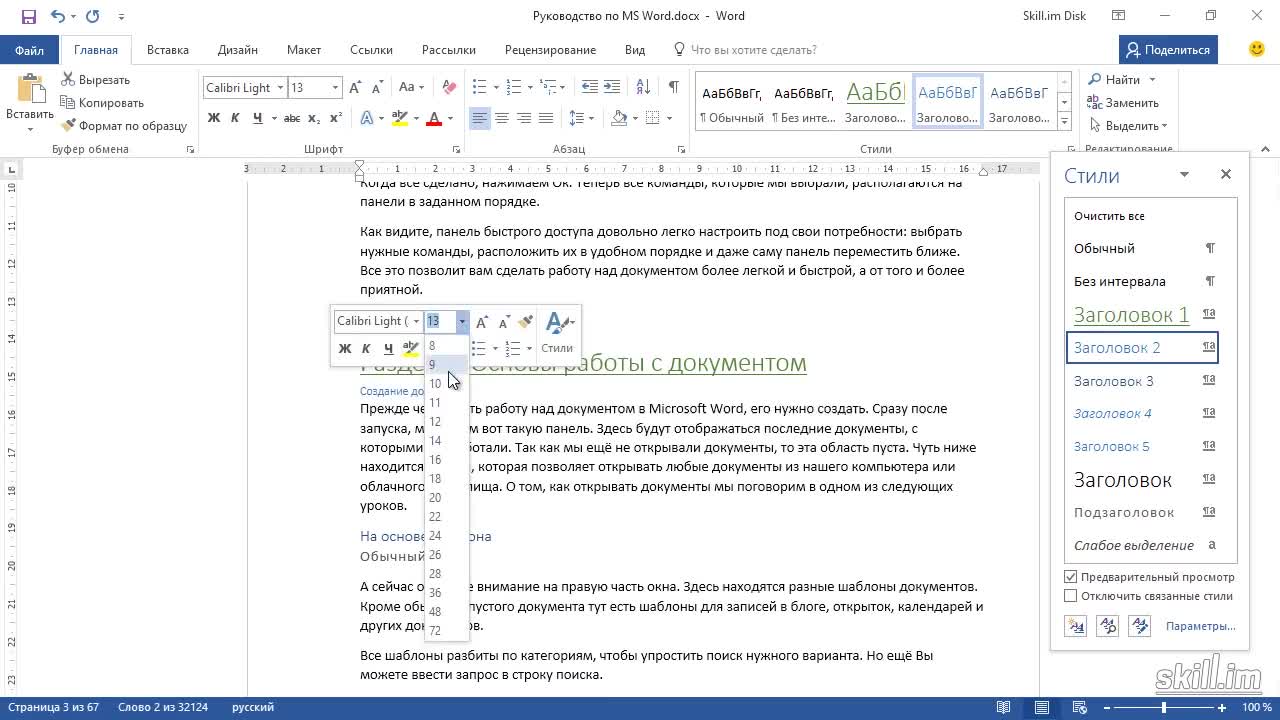The height and width of the screenshot is (720, 1280).
Task: Sort the selected text alphabetically
Action: pos(644,88)
